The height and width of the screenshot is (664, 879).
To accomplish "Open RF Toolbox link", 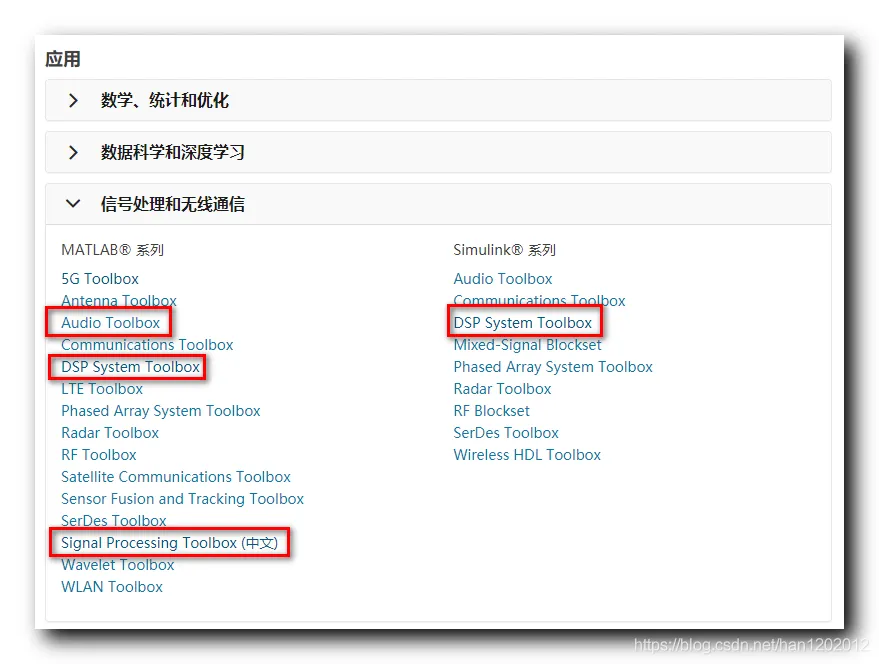I will 99,455.
